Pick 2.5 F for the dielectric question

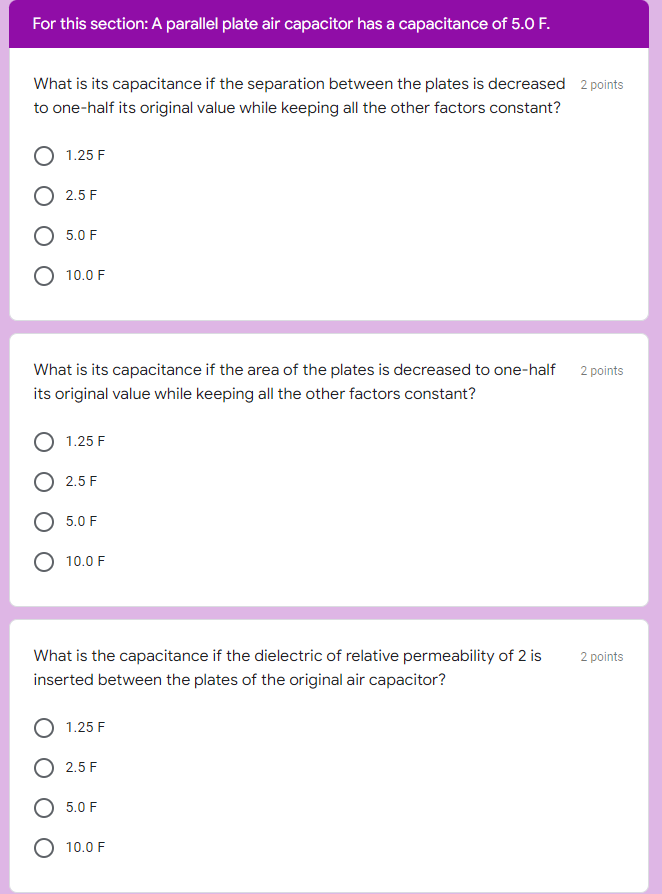tap(44, 768)
